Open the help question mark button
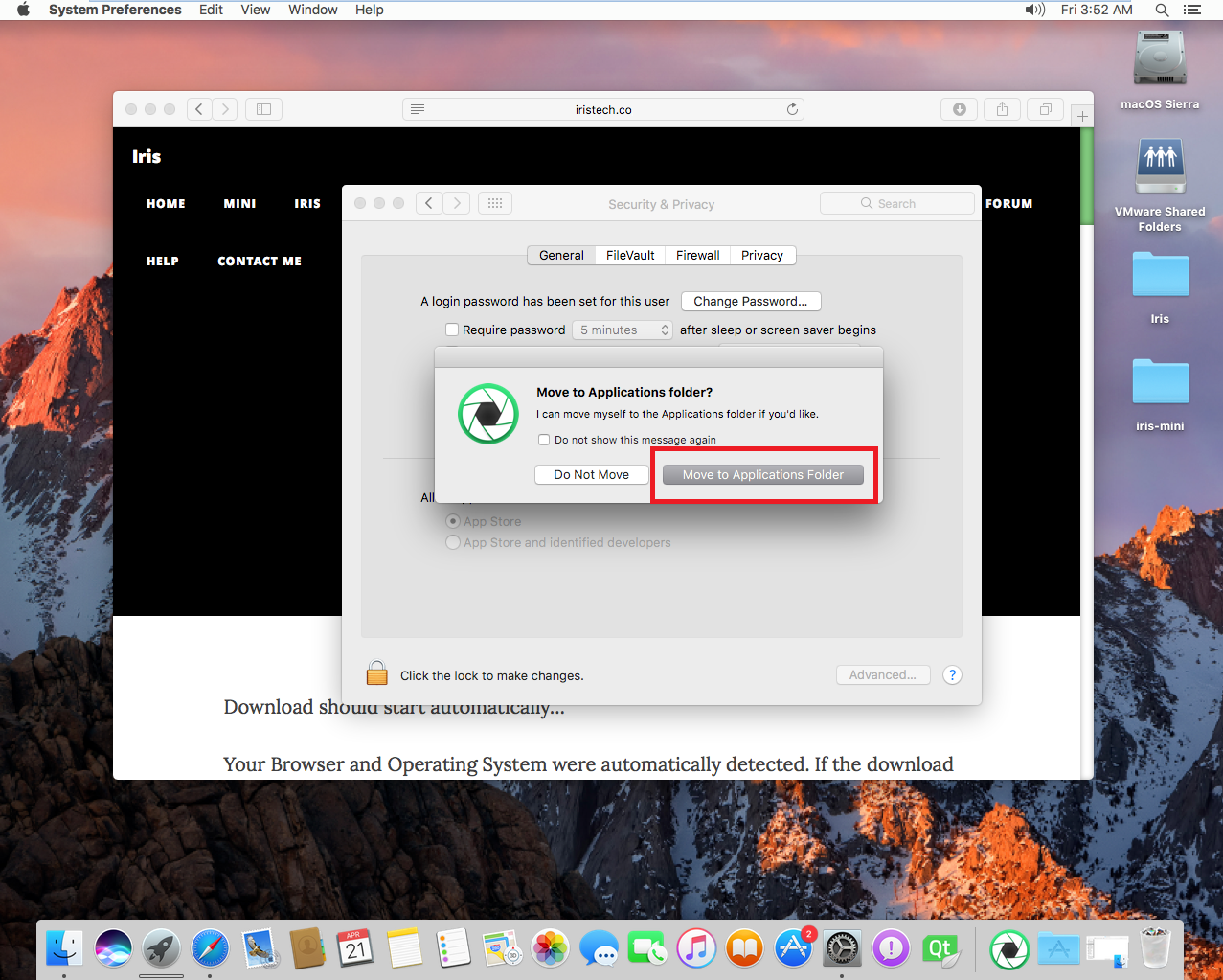The height and width of the screenshot is (980, 1223). pyautogui.click(x=952, y=674)
